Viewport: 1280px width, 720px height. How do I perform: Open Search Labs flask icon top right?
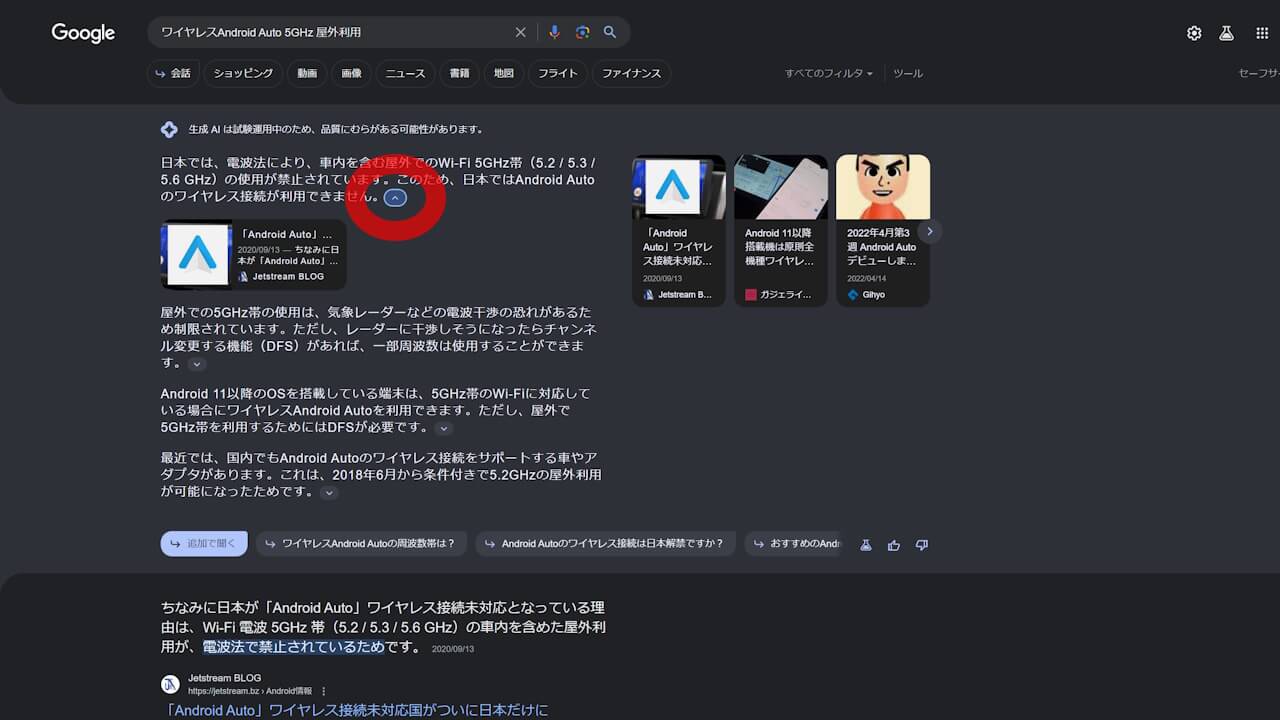click(1226, 32)
